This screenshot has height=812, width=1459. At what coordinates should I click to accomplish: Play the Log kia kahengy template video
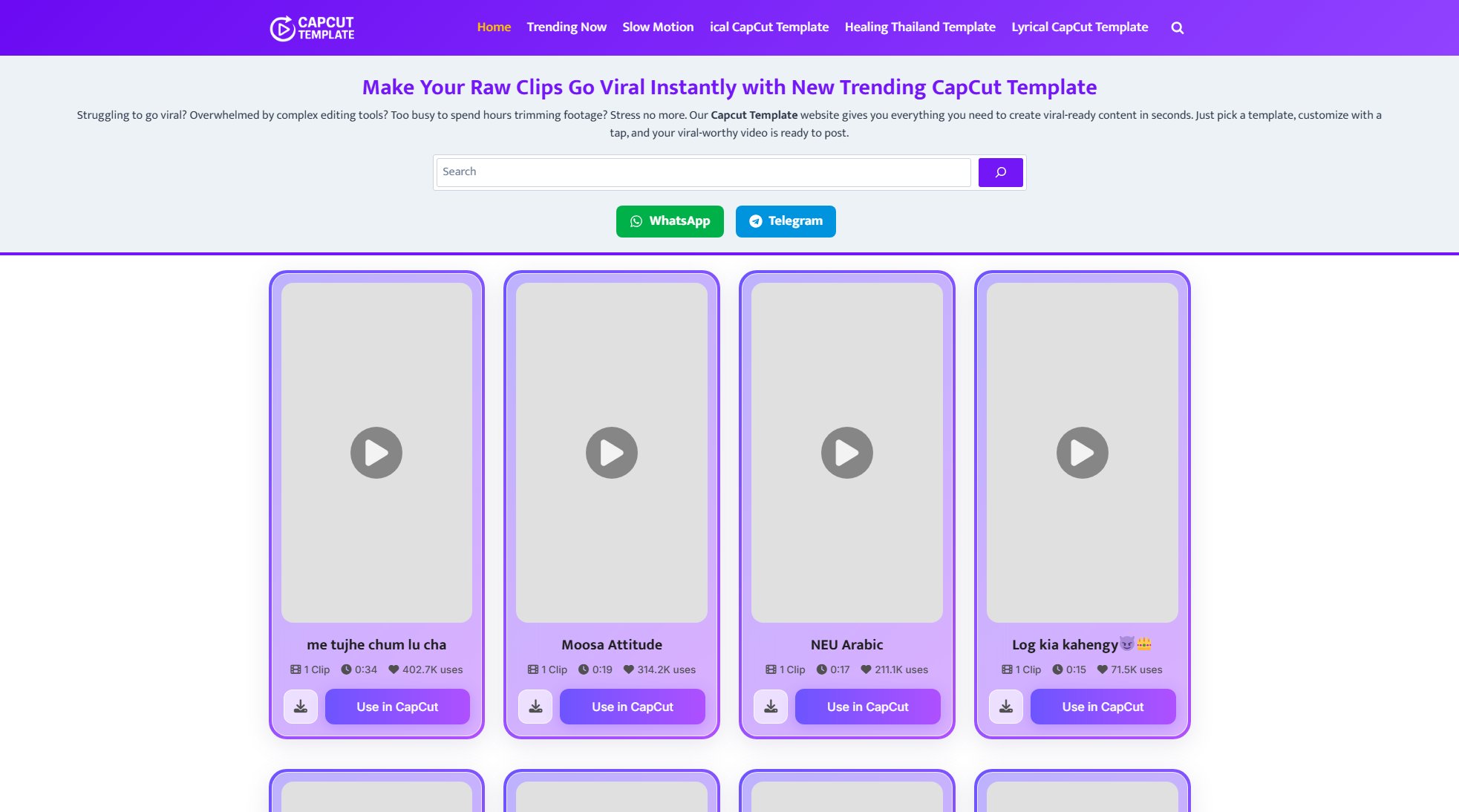[1083, 453]
